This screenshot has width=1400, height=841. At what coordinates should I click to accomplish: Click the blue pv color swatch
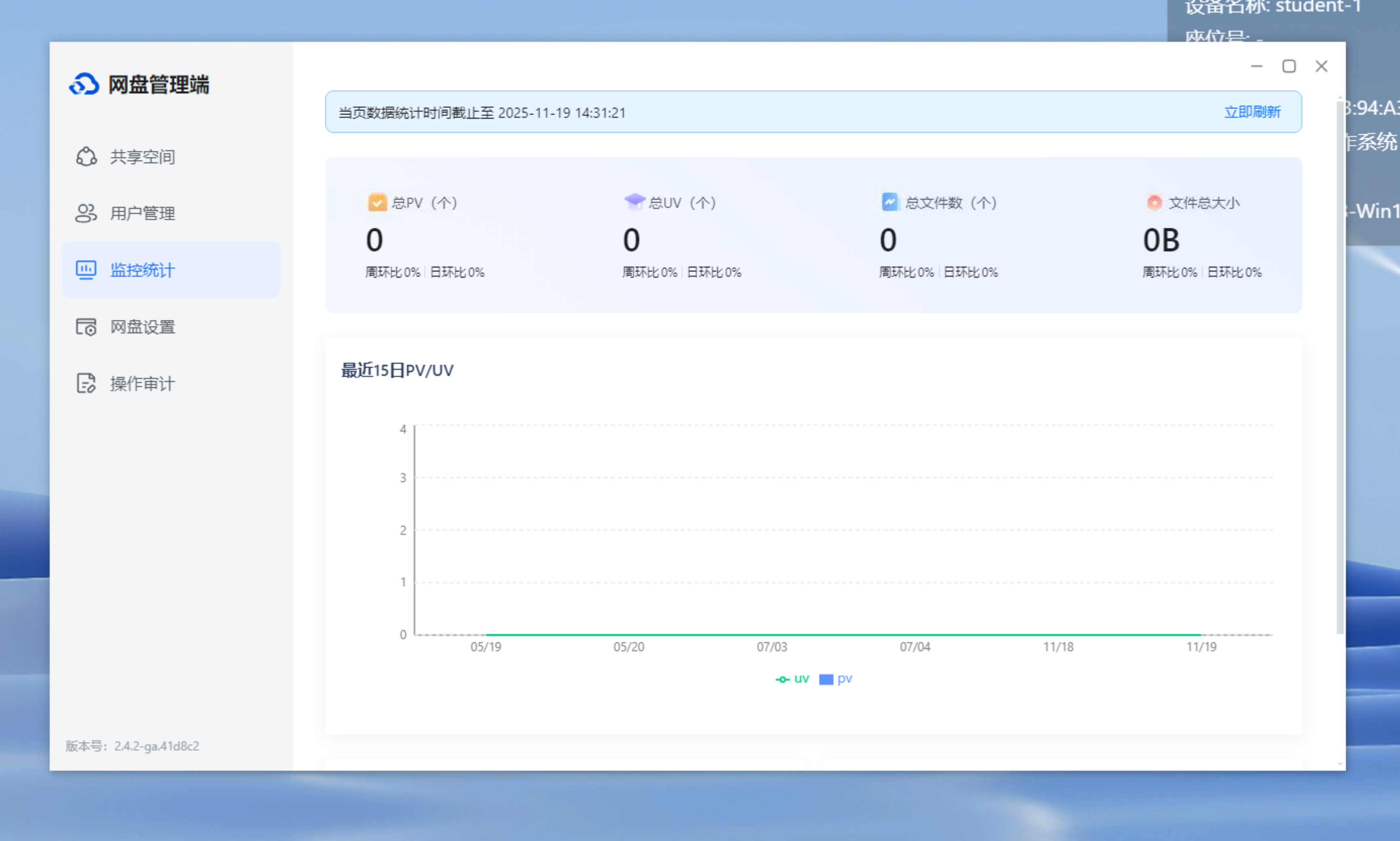coord(826,680)
